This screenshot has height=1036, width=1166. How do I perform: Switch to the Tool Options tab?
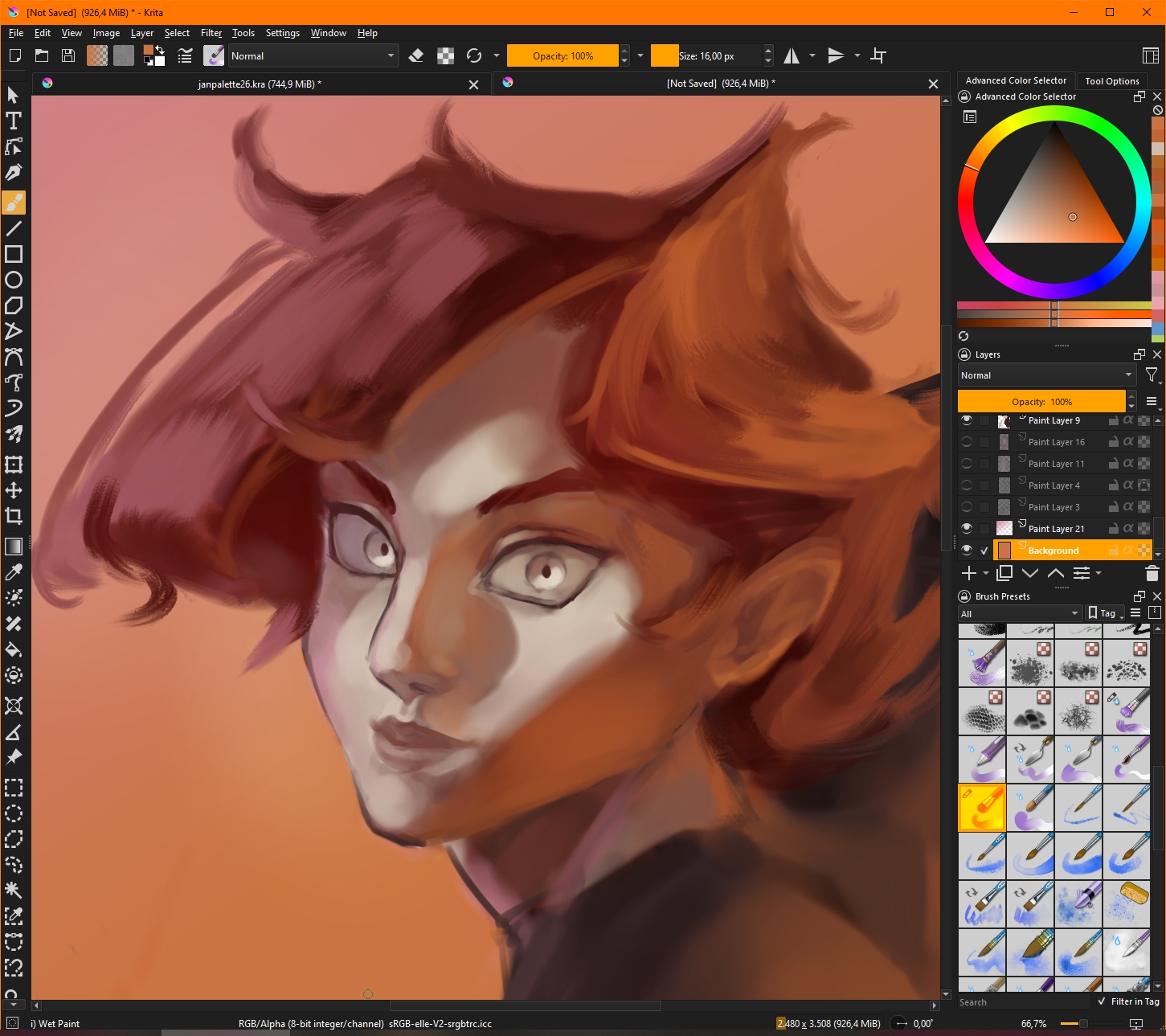pyautogui.click(x=1111, y=81)
